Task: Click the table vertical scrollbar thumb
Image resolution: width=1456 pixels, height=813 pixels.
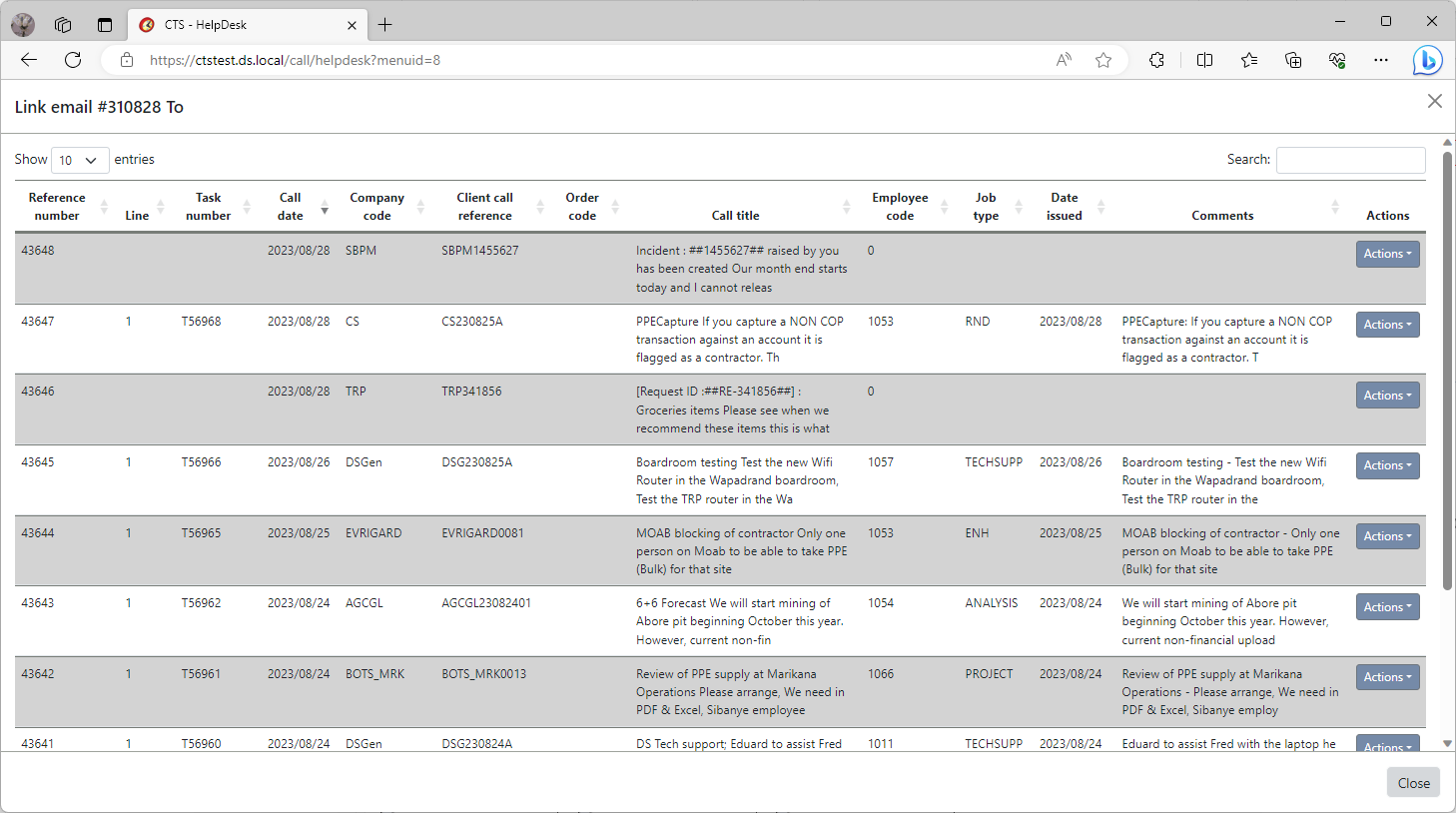Action: point(1447,370)
